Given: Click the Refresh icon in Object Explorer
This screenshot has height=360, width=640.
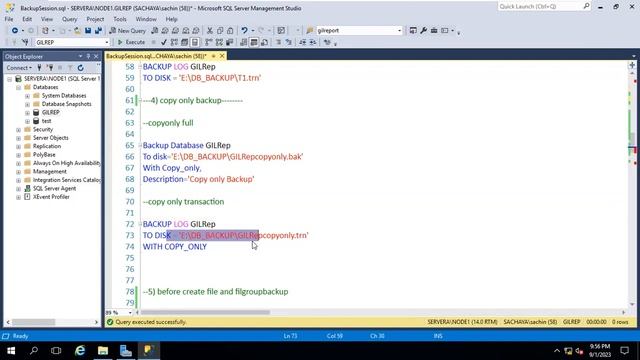Looking at the screenshot, I should coord(81,68).
